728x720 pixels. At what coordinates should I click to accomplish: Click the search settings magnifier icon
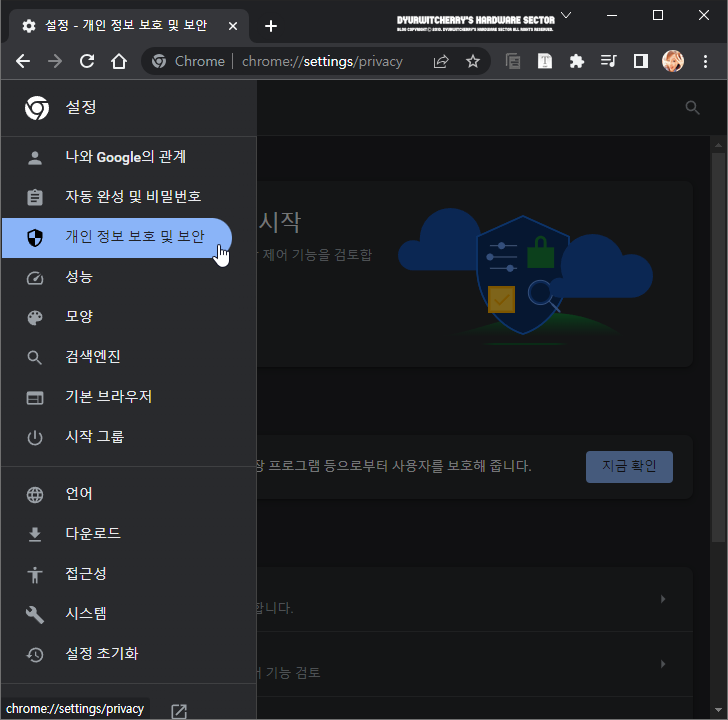tap(692, 108)
